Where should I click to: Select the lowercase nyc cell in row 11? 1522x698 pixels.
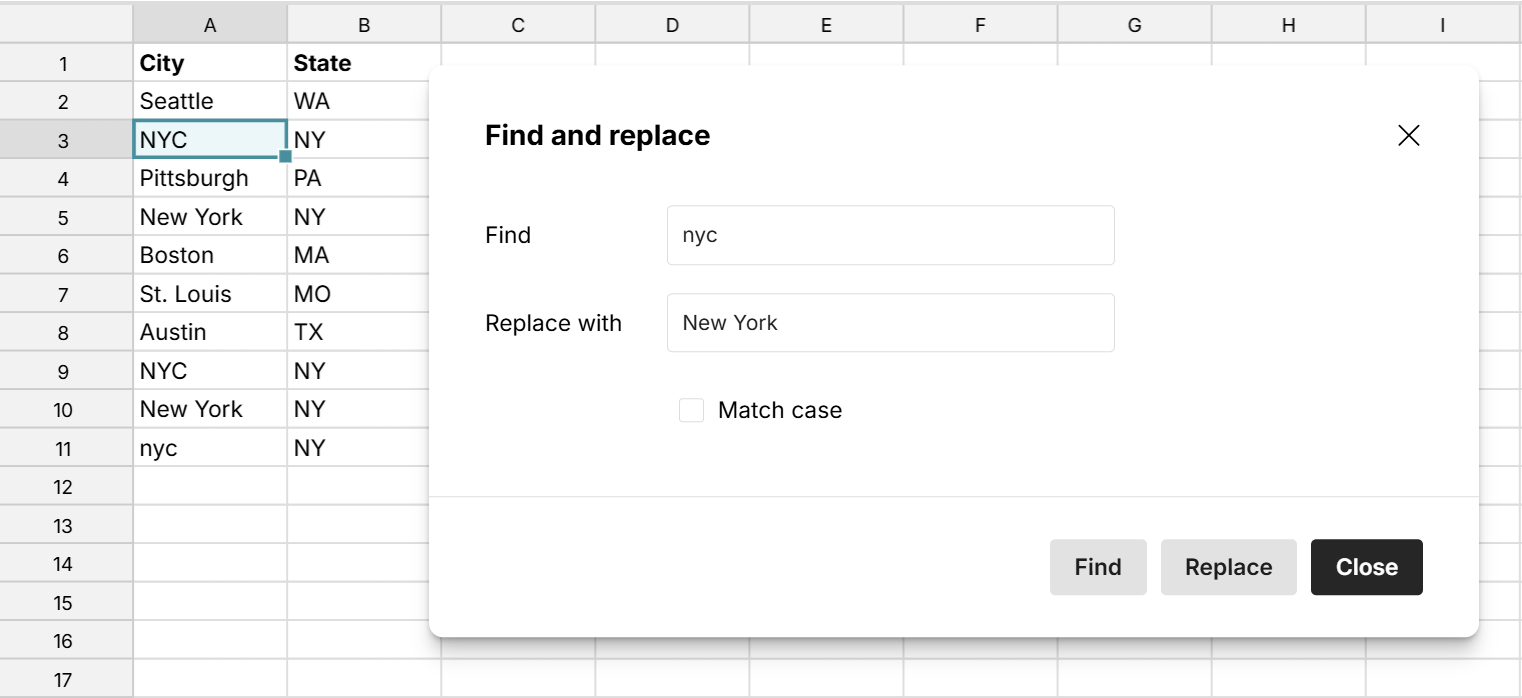(x=210, y=448)
